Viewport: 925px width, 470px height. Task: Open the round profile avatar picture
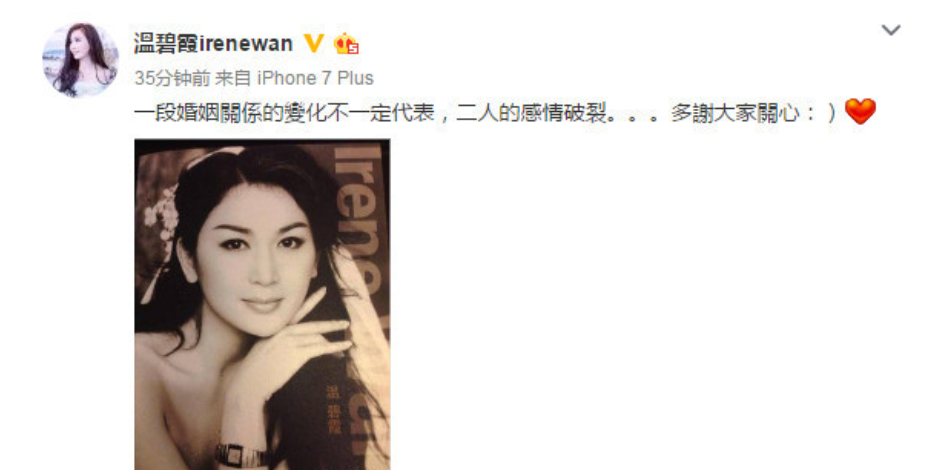[80, 60]
